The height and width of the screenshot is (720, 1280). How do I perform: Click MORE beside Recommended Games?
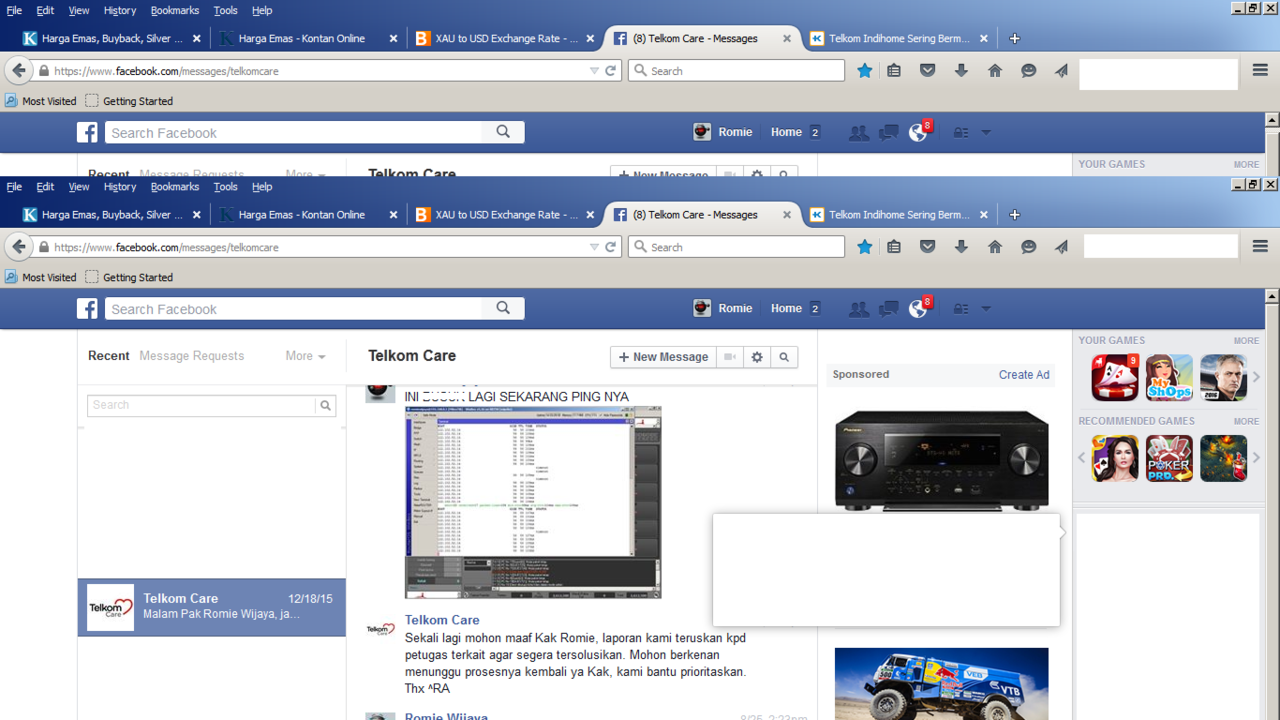[x=1246, y=422]
